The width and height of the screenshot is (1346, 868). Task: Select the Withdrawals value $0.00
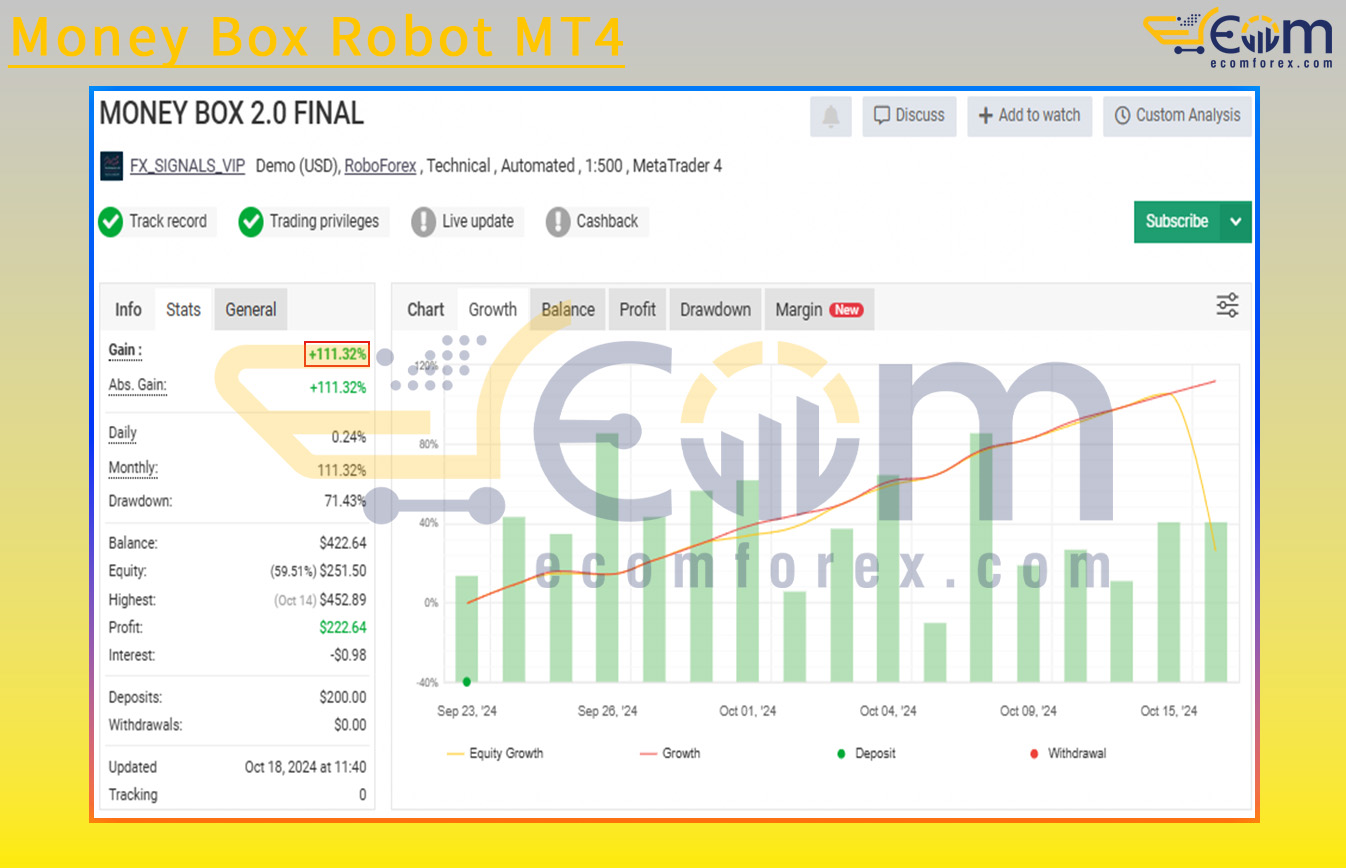pos(350,725)
